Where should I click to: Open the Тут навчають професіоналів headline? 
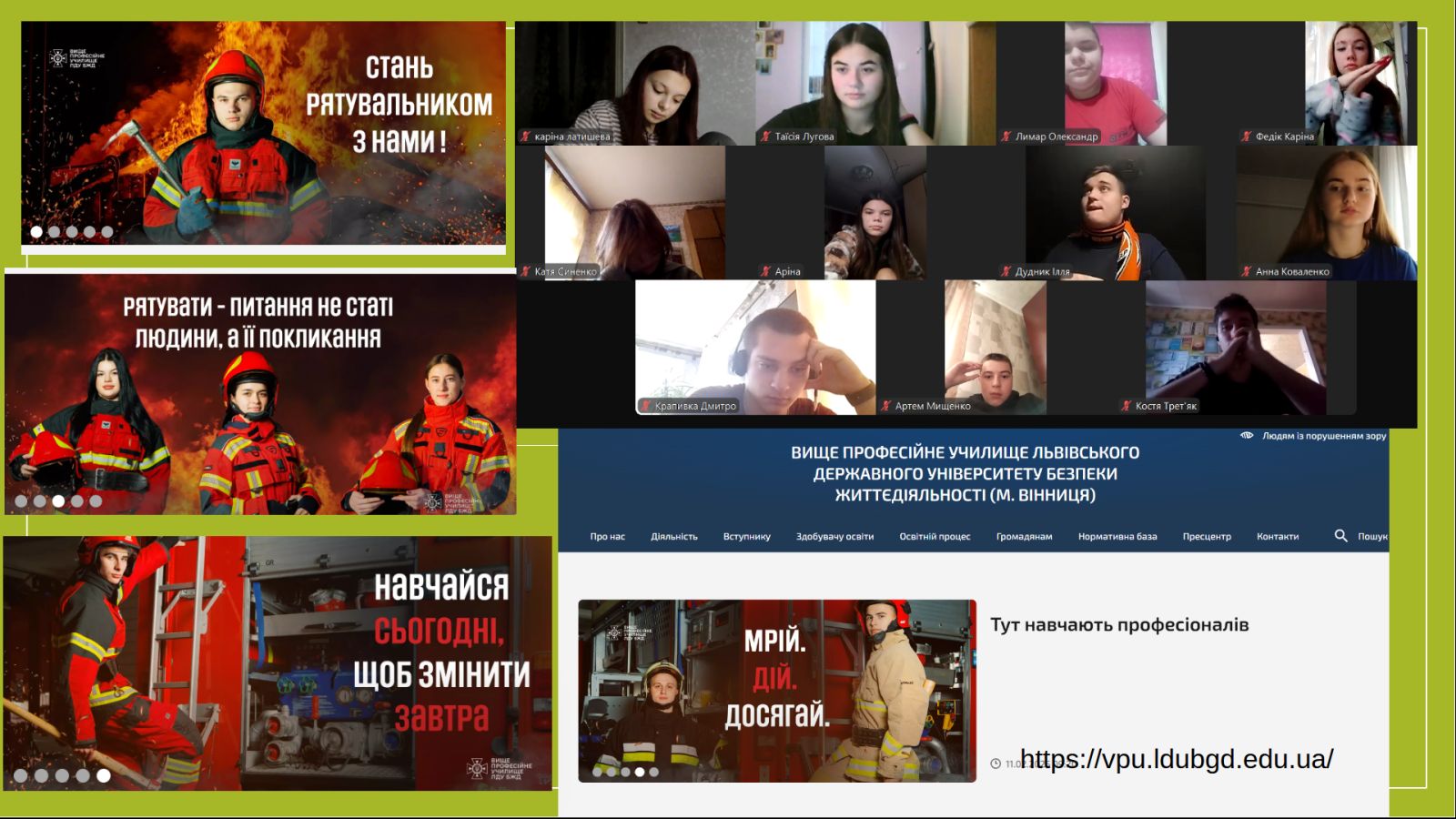1119,624
